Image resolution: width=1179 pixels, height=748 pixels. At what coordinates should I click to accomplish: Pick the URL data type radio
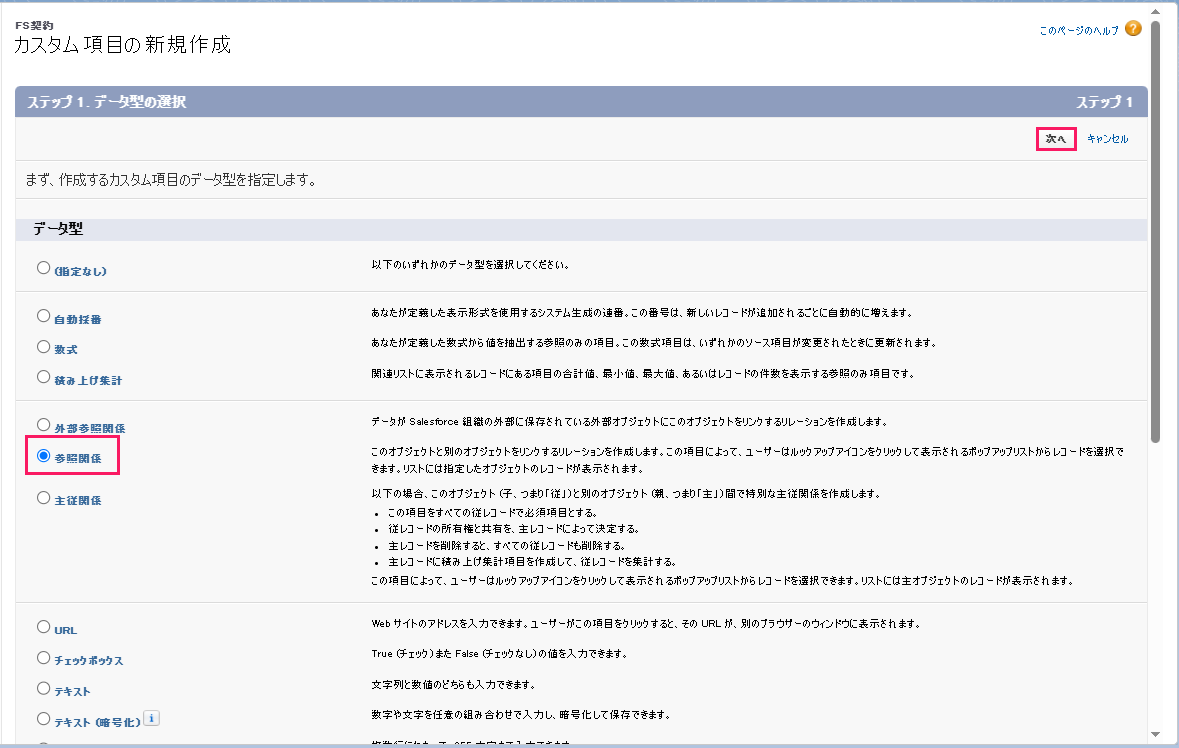pos(44,627)
